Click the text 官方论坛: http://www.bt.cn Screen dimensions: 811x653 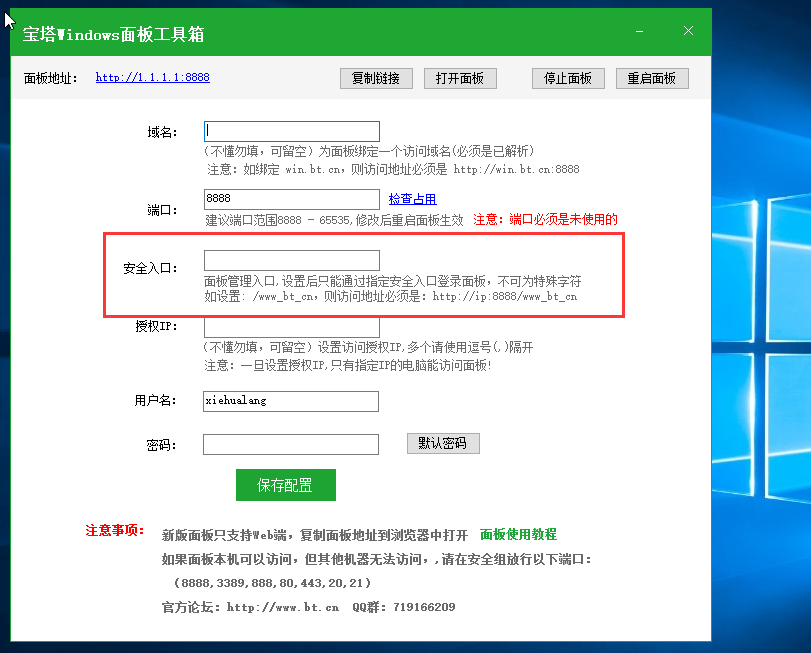coord(250,608)
